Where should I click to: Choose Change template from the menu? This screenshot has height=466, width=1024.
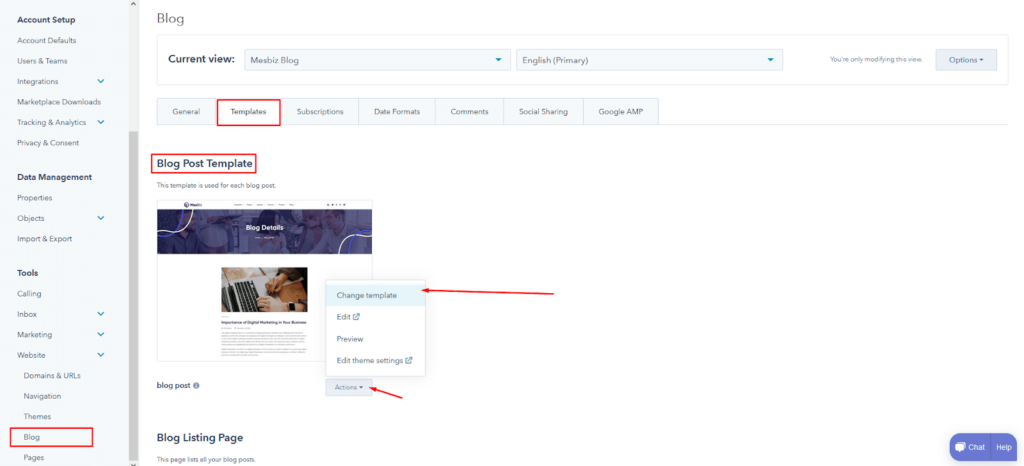376,295
